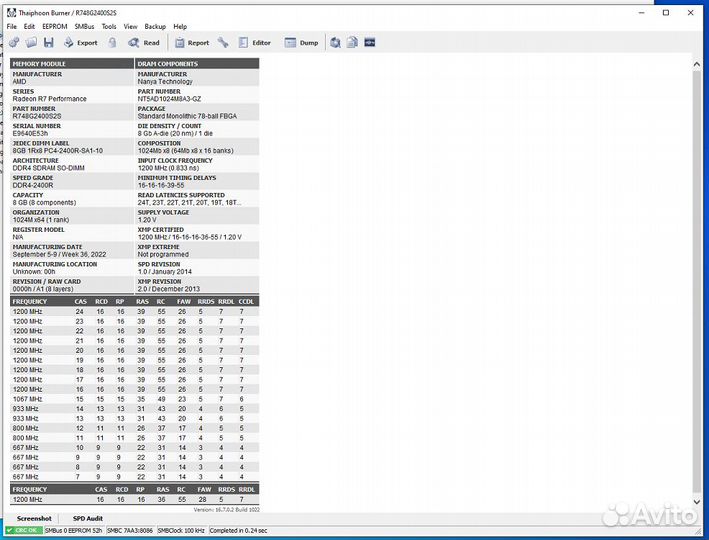Open the Help menu
Viewport: 709px width, 540px height.
180,26
